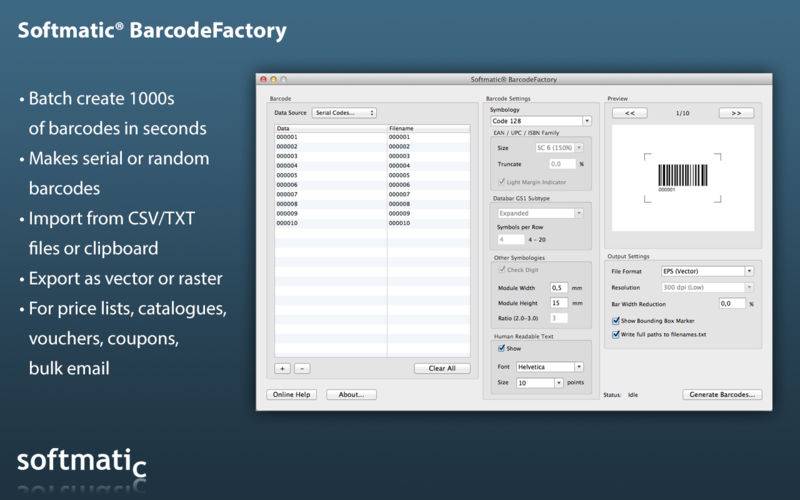This screenshot has width=800, height=500.
Task: Open the Size SC 6 dropdown
Action: click(559, 147)
